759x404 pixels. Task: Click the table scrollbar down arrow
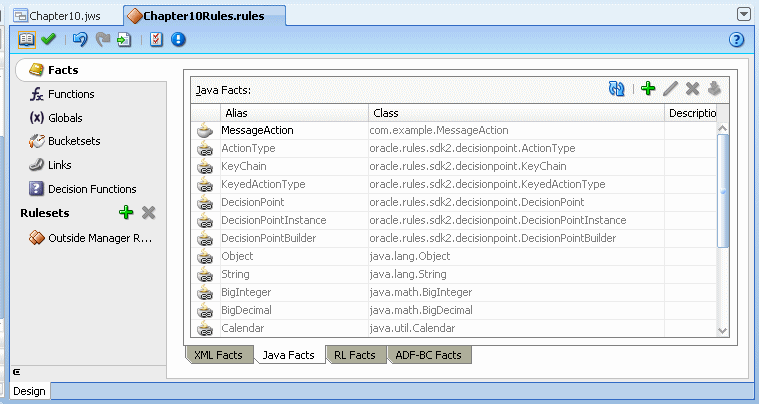click(723, 331)
